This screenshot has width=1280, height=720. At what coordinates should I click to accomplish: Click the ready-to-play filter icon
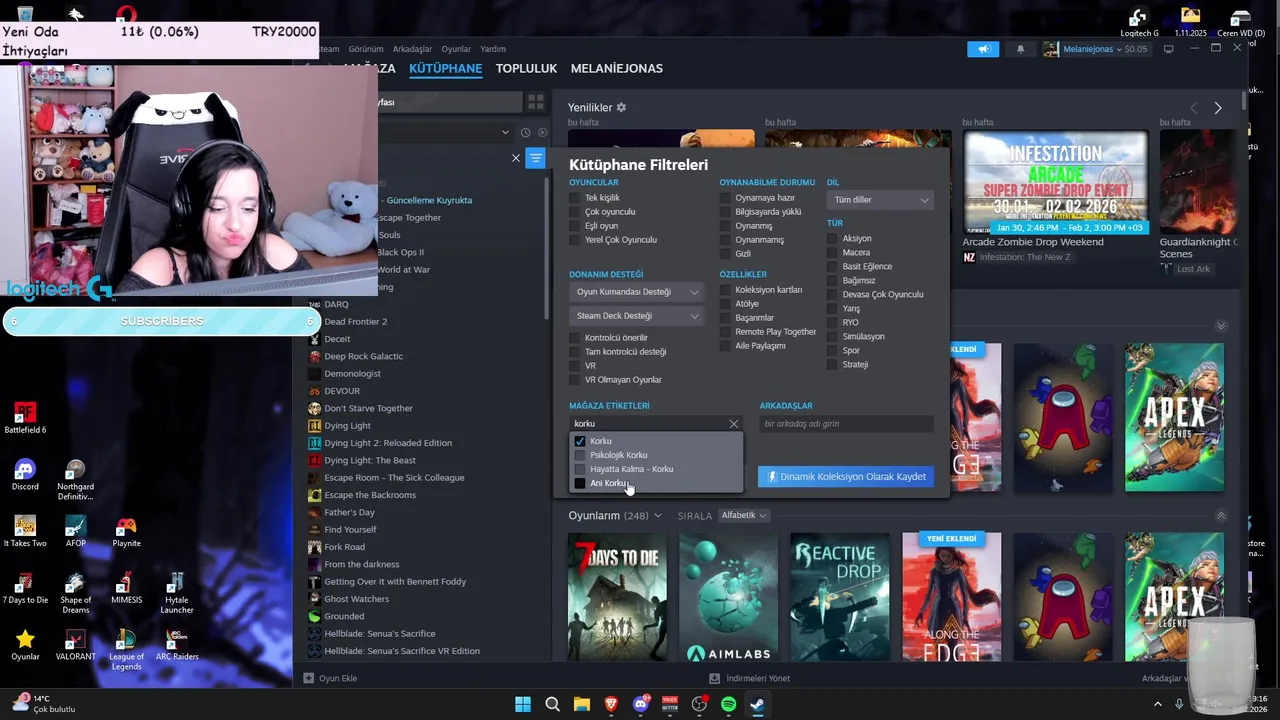pyautogui.click(x=543, y=132)
